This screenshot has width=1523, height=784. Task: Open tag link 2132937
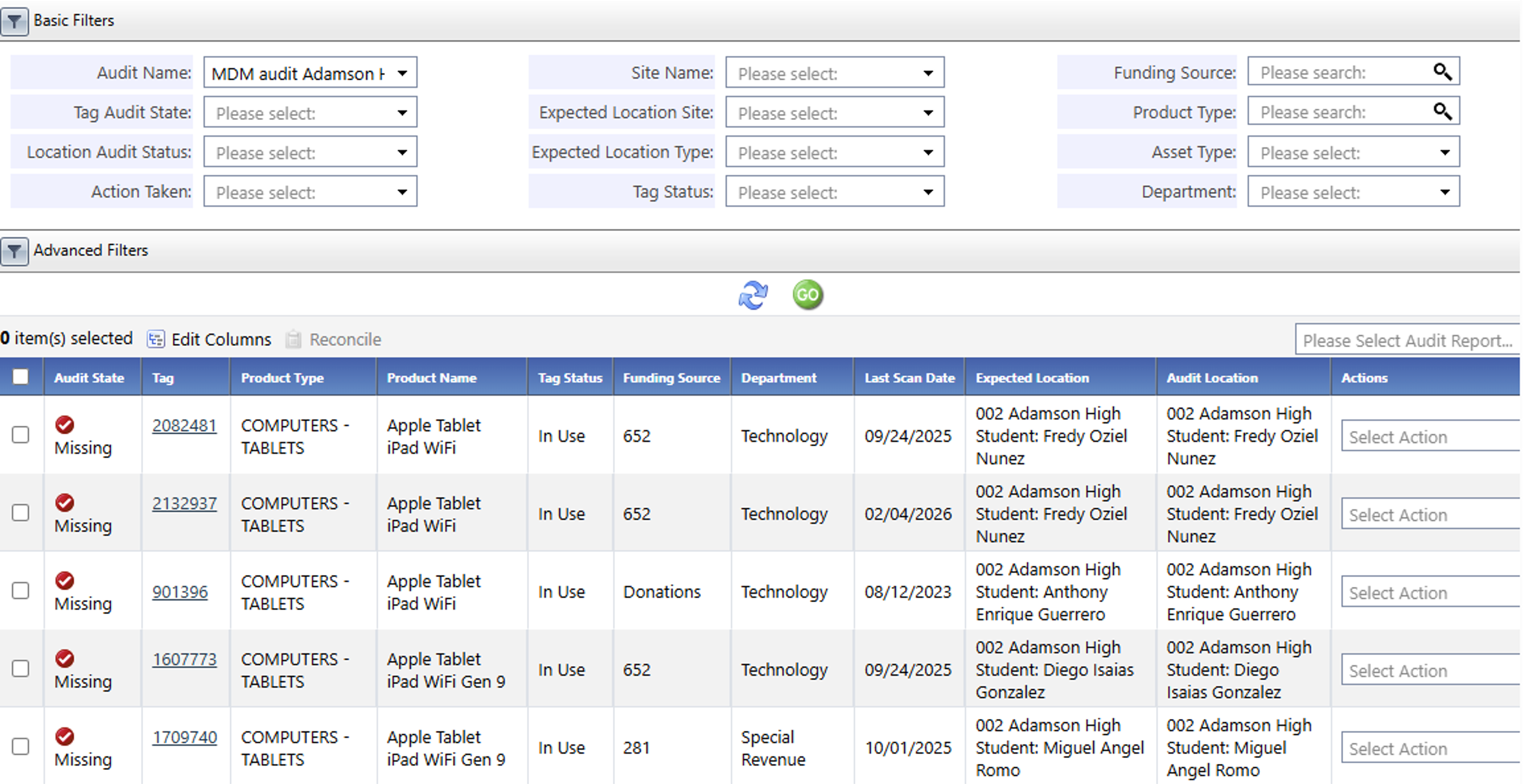(x=185, y=503)
